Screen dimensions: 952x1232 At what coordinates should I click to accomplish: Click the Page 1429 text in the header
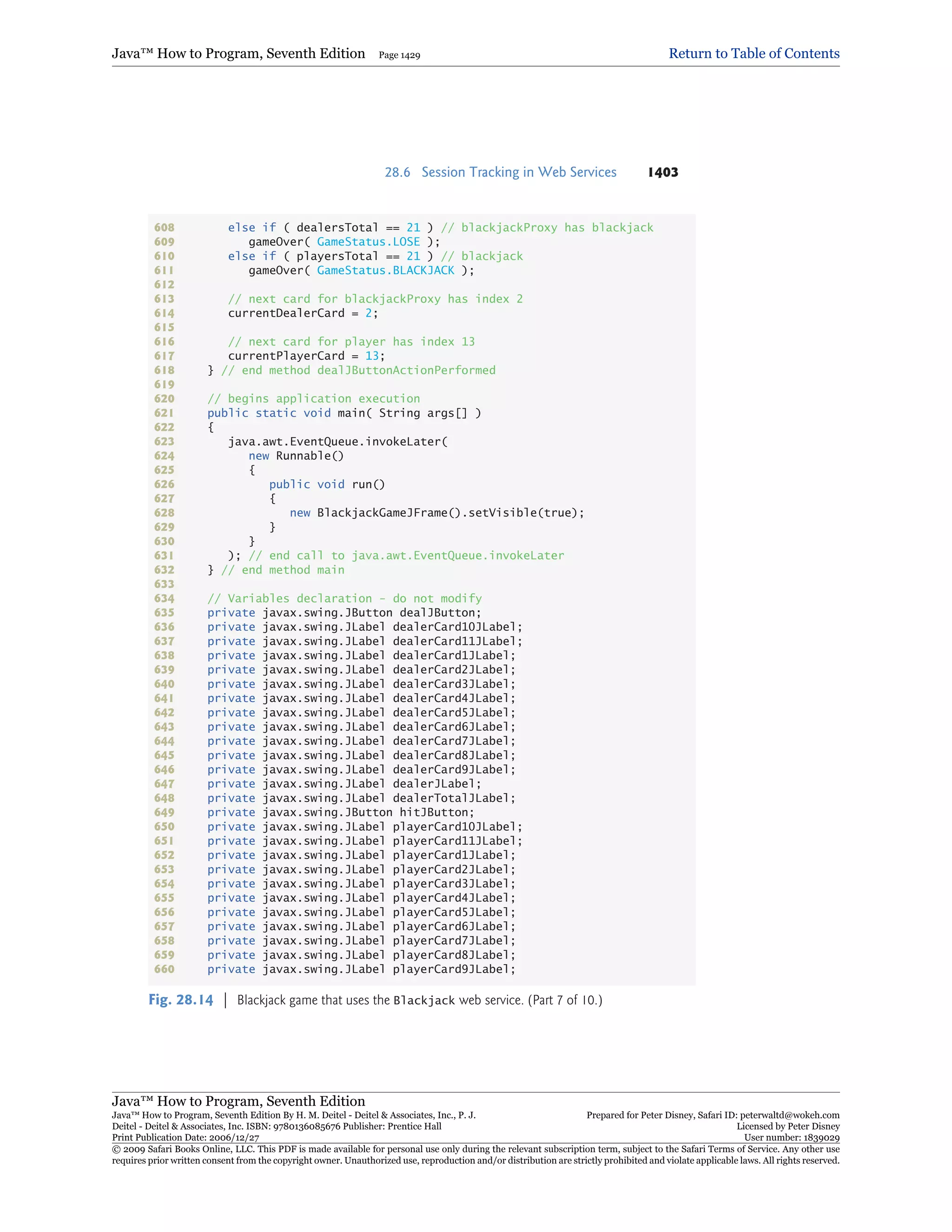click(399, 55)
